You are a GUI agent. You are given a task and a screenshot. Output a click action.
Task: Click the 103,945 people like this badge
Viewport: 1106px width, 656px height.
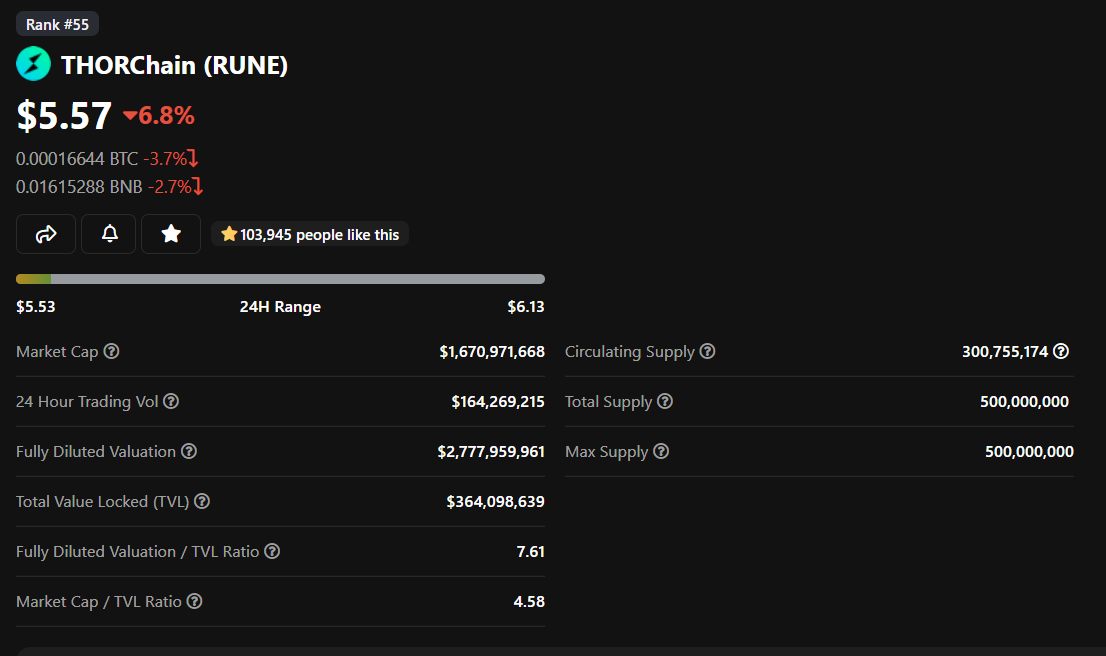click(310, 234)
